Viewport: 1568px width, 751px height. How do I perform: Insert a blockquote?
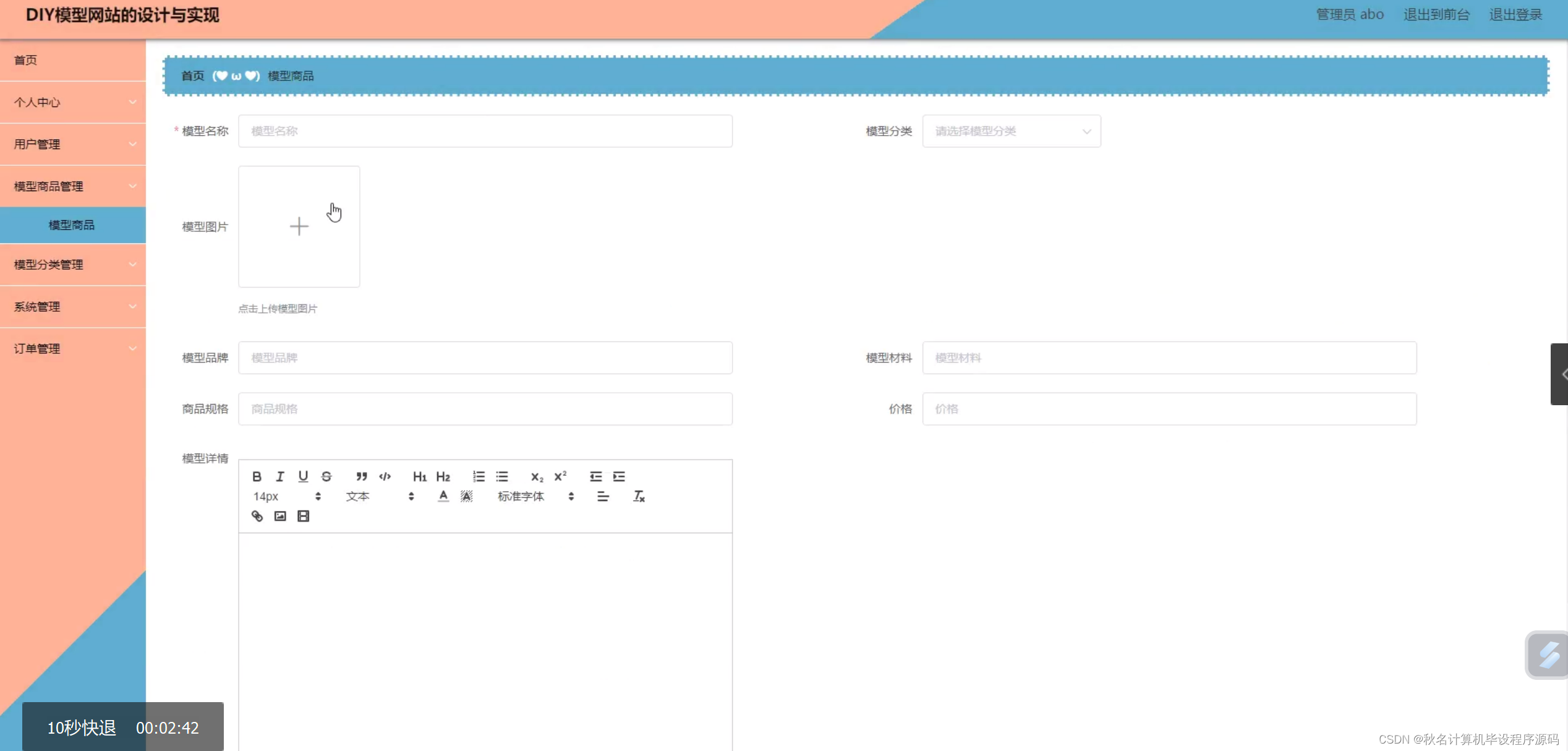(x=362, y=476)
